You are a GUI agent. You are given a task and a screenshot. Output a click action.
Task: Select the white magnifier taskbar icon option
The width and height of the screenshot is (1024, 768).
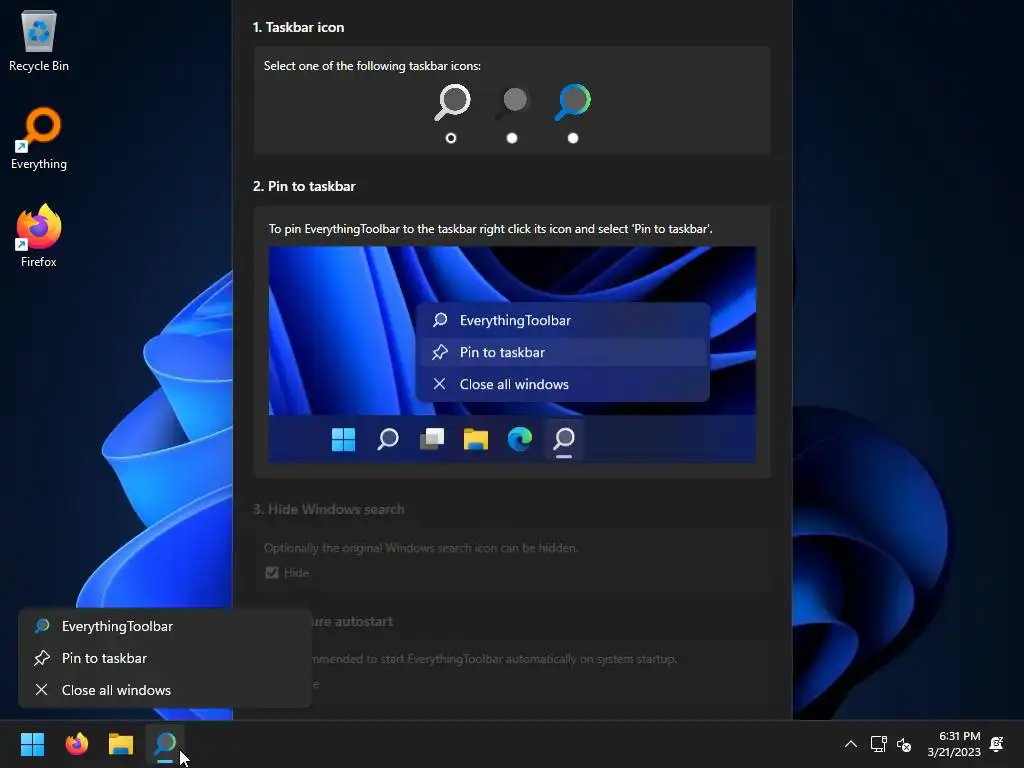pyautogui.click(x=452, y=102)
